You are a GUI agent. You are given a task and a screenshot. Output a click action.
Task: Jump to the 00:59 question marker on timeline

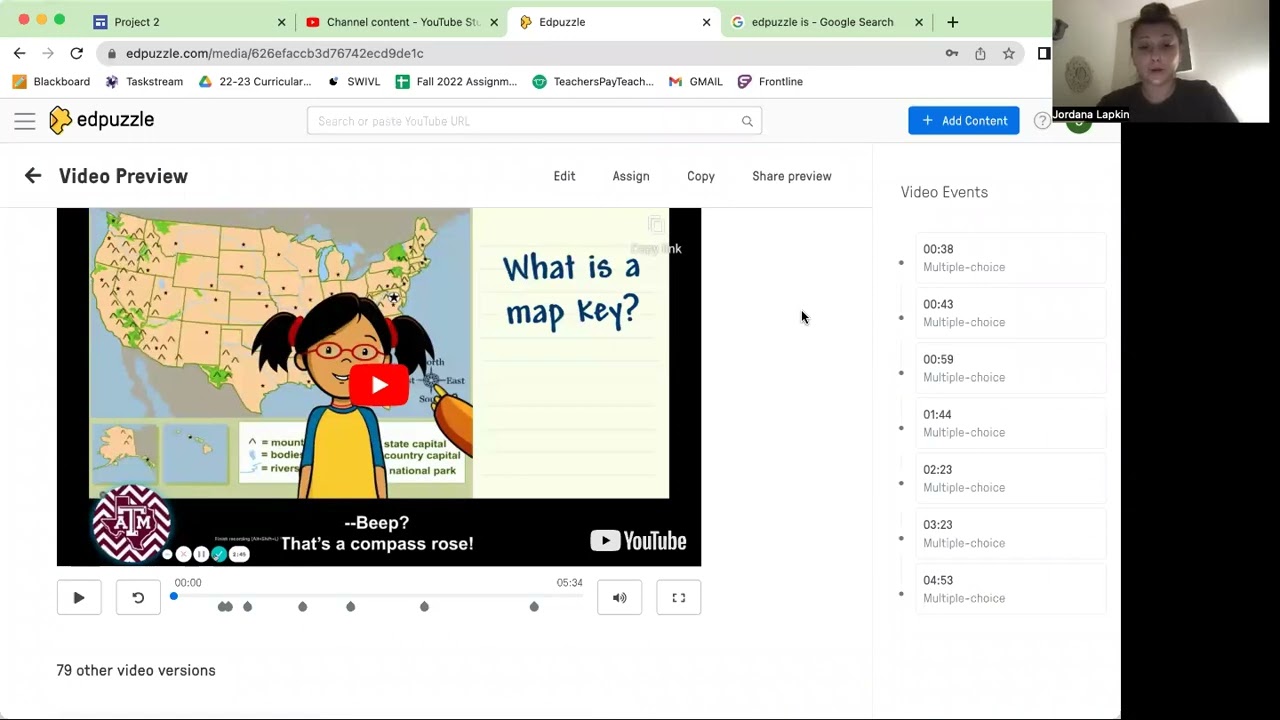(248, 607)
